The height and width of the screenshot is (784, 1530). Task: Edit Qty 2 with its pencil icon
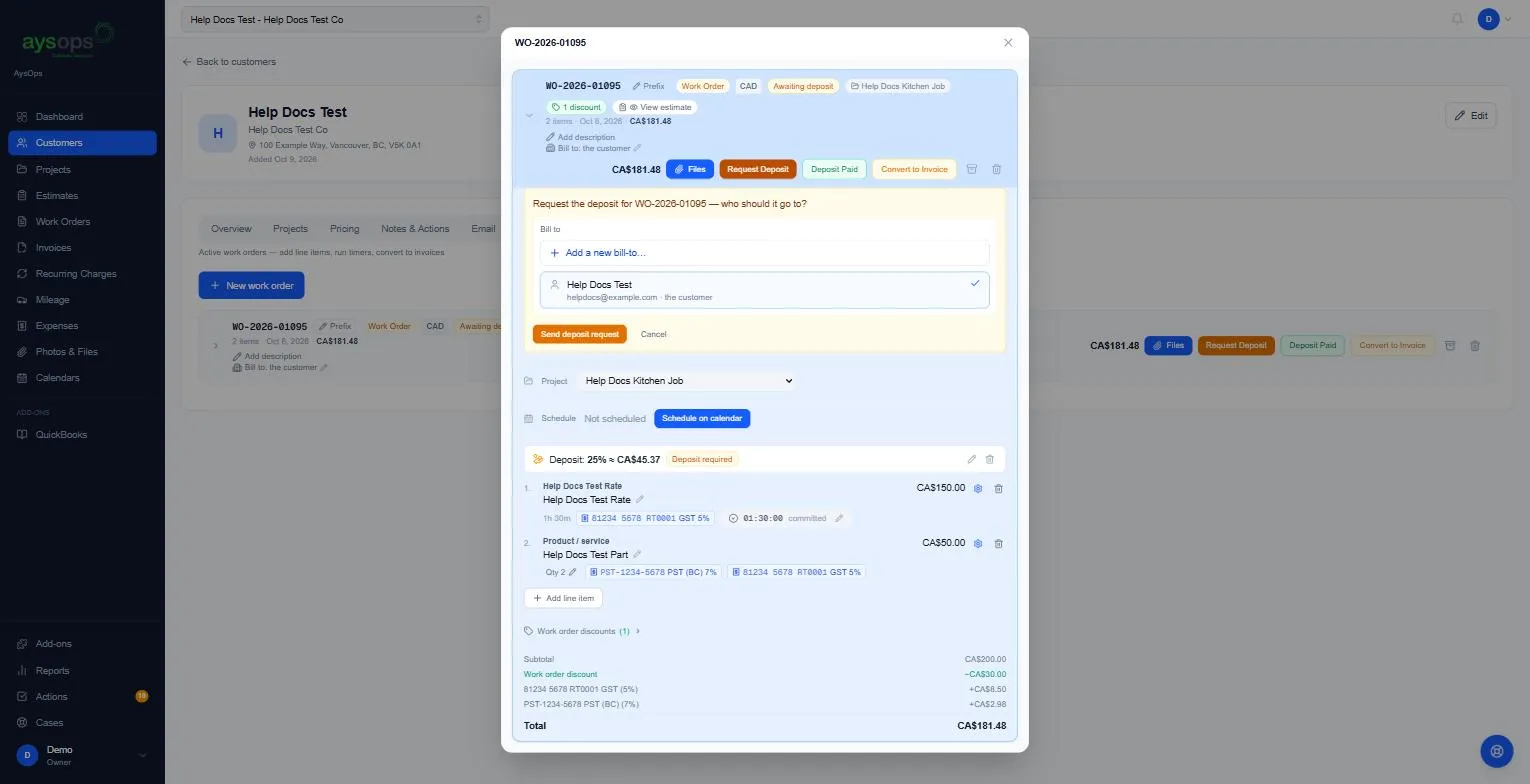click(573, 573)
